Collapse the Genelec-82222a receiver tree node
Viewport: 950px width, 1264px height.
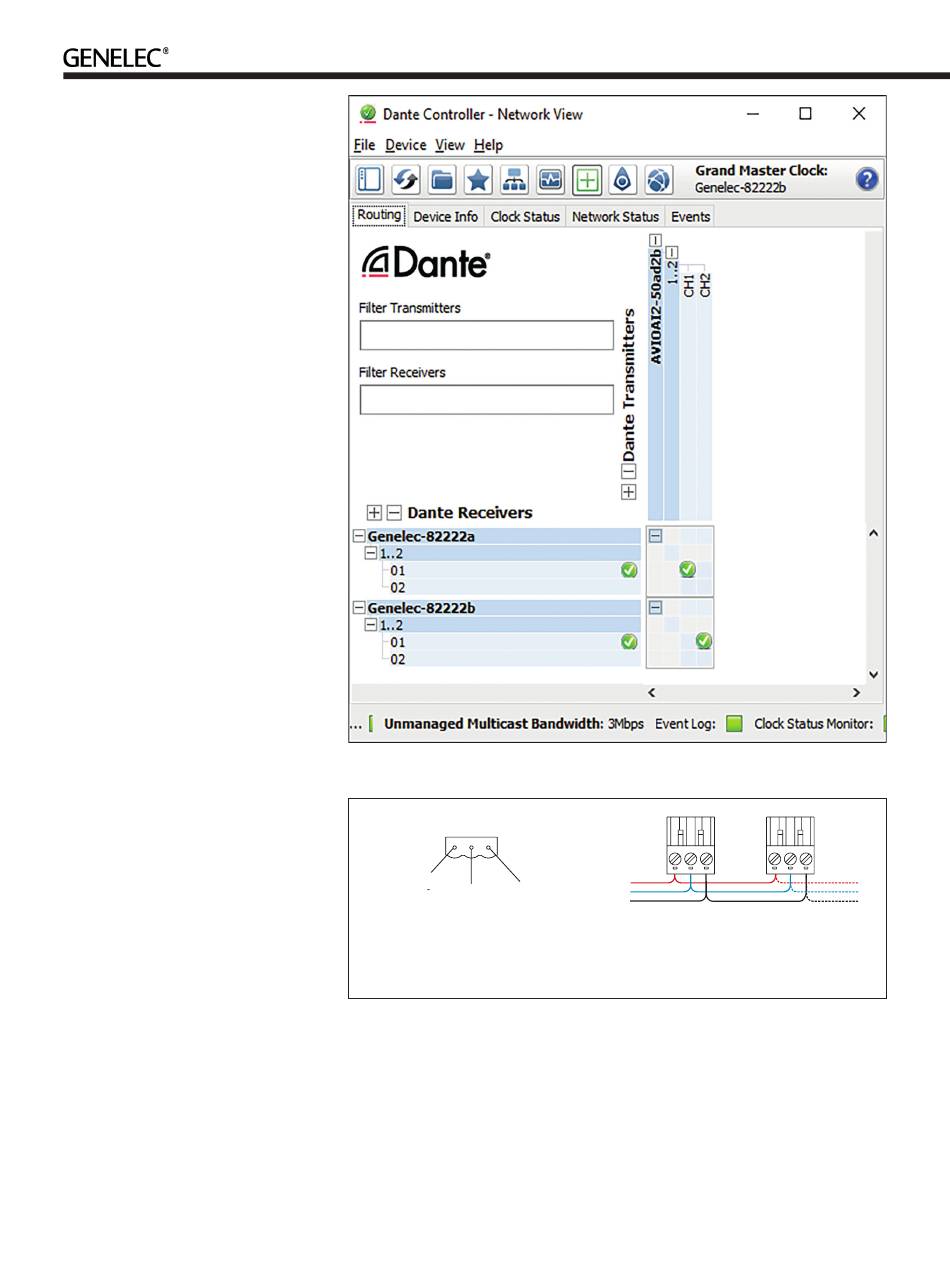point(359,536)
